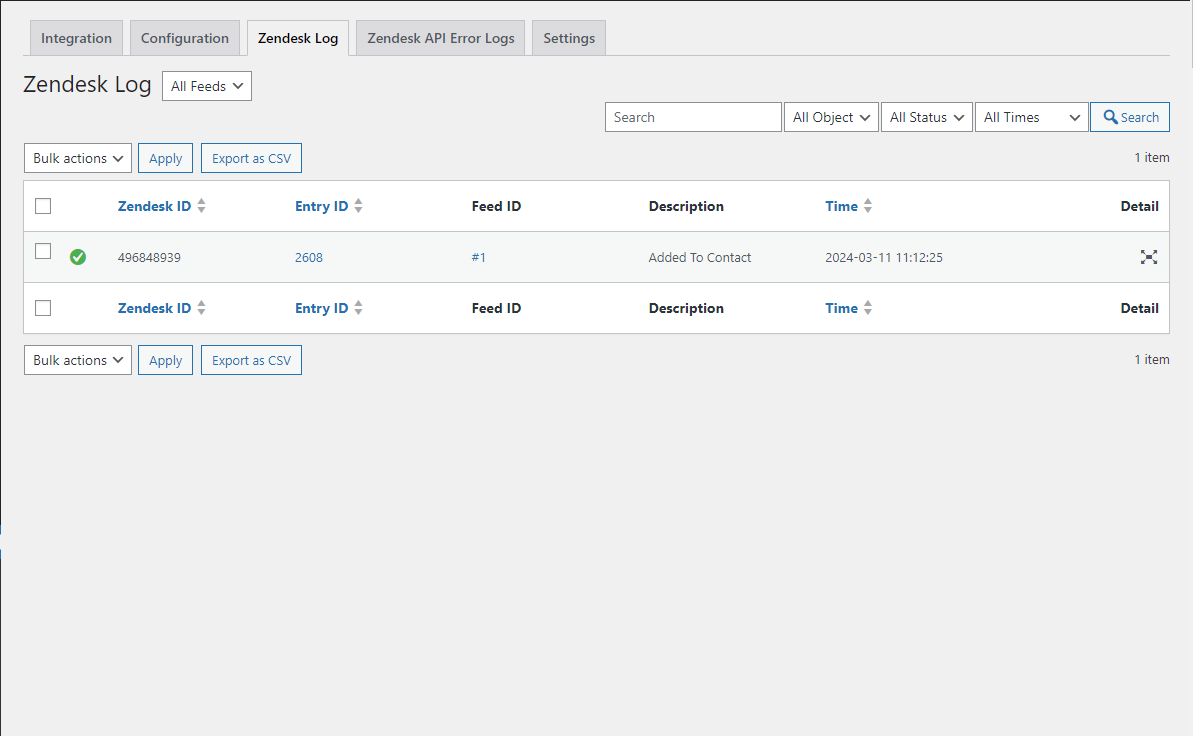Open feed link #1
1193x736 pixels.
tap(479, 257)
